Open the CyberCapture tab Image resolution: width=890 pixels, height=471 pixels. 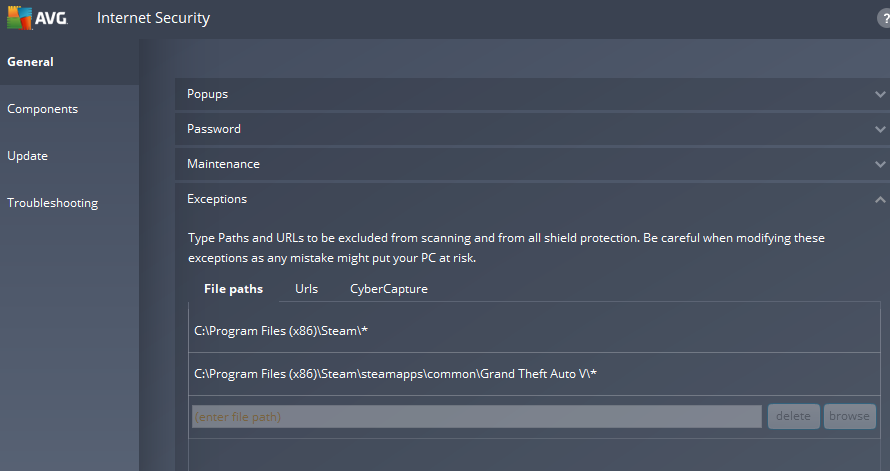pos(388,289)
